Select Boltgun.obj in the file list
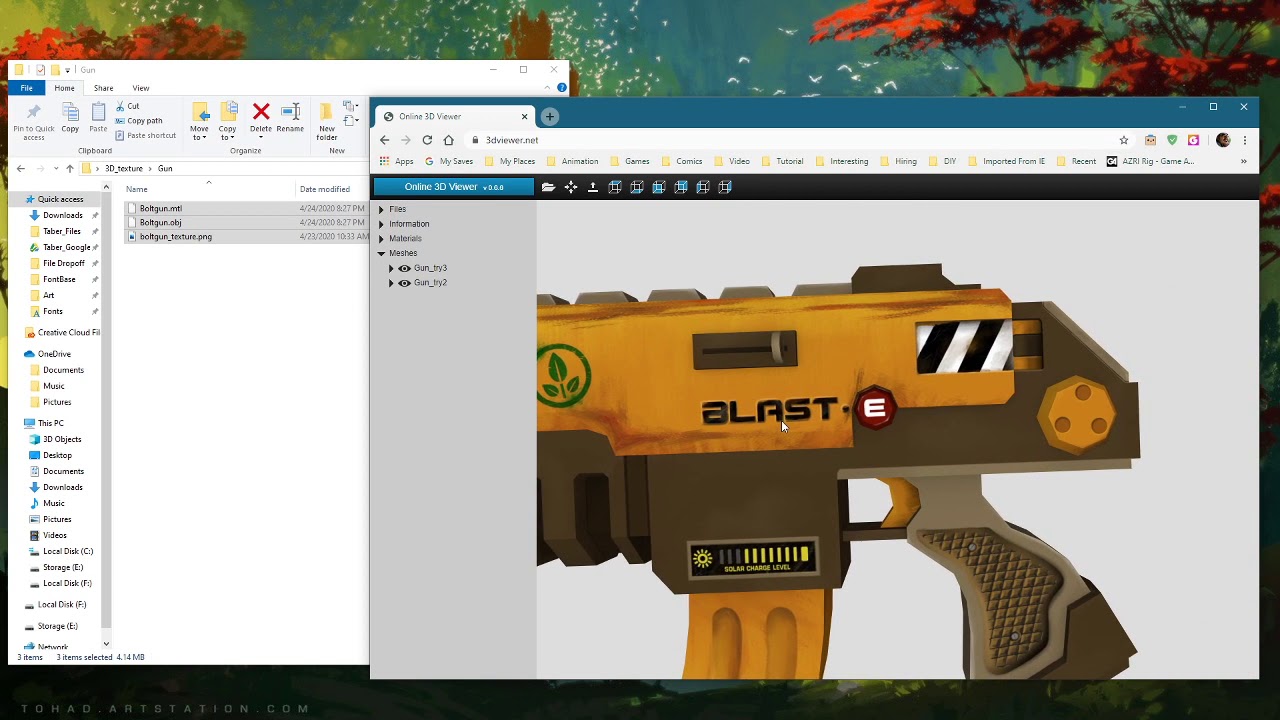Image resolution: width=1280 pixels, height=720 pixels. 161,223
